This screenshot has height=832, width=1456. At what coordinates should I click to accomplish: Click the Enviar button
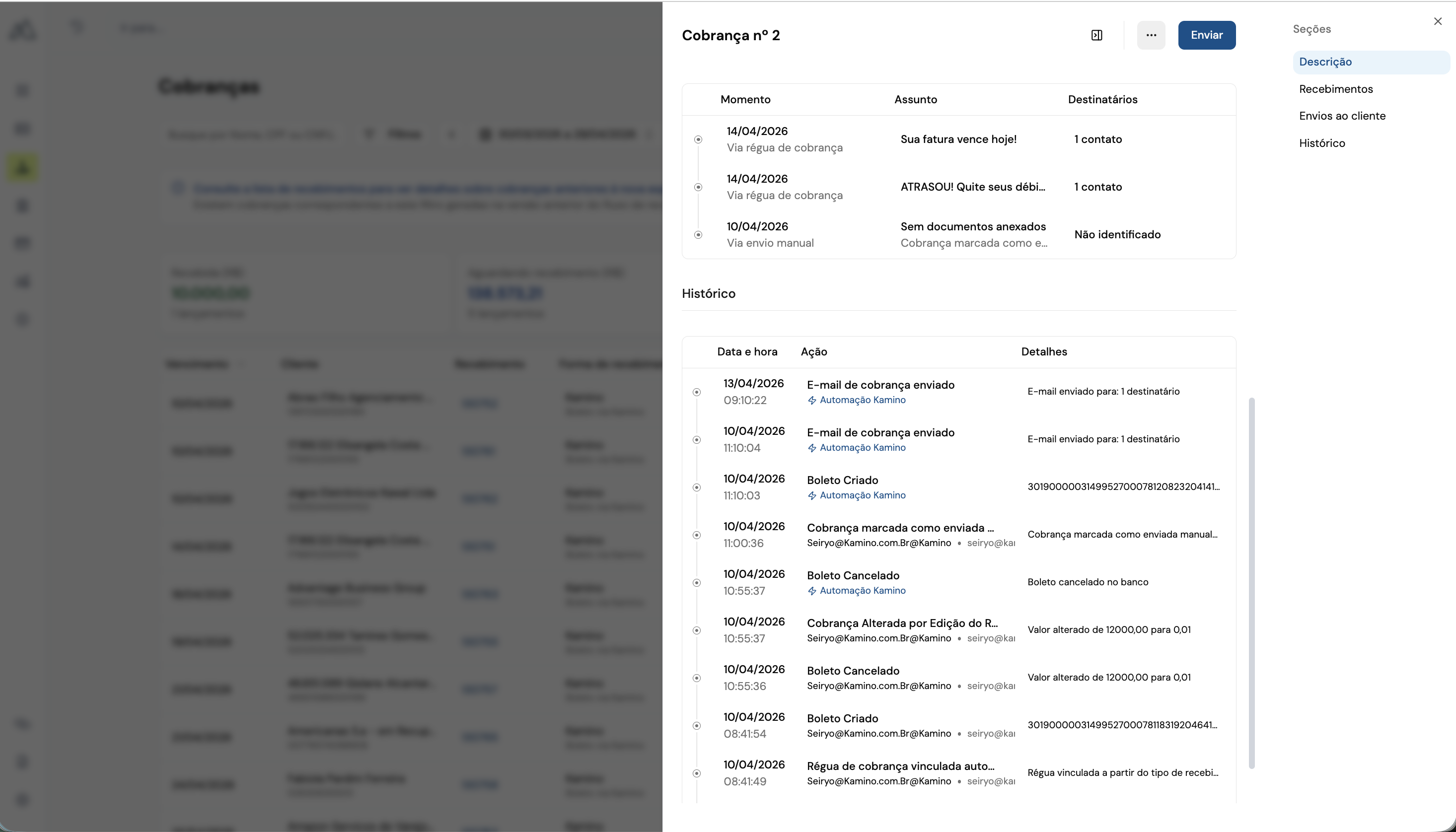[x=1206, y=35]
